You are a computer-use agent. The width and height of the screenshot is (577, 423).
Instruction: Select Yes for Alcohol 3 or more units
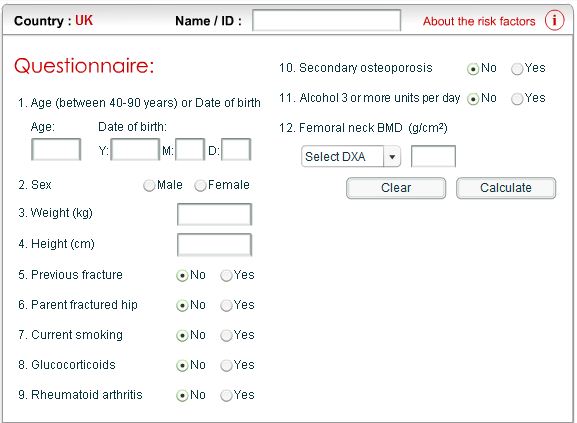517,99
